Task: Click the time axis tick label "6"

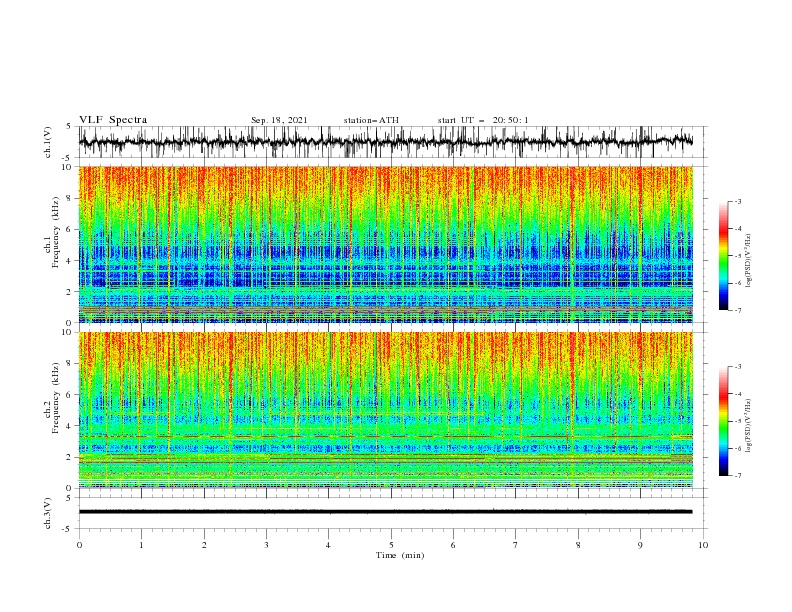Action: point(453,545)
